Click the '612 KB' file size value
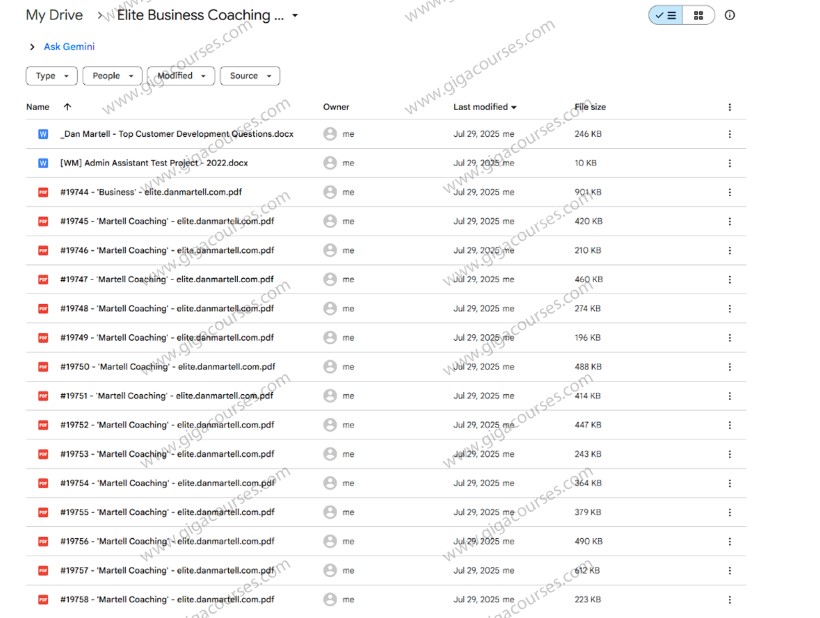The image size is (820, 618). pyautogui.click(x=587, y=570)
